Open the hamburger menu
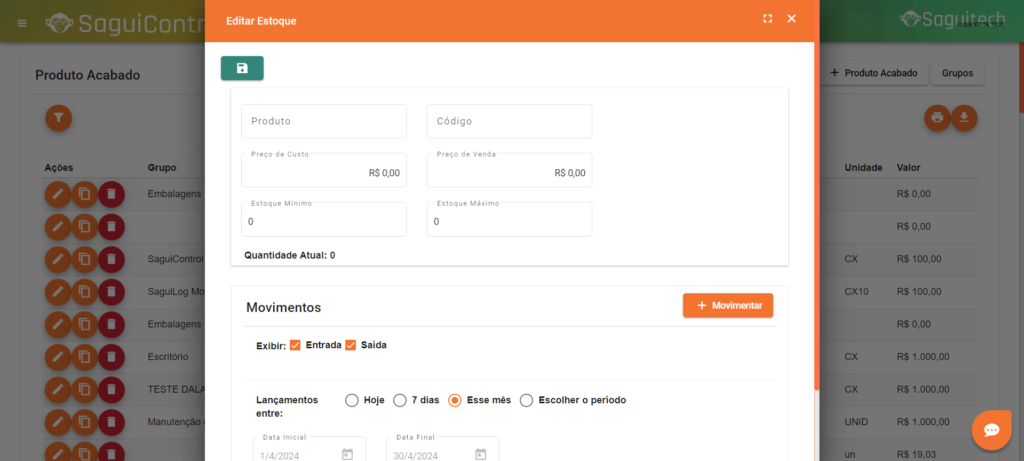Image resolution: width=1024 pixels, height=461 pixels. tap(23, 21)
